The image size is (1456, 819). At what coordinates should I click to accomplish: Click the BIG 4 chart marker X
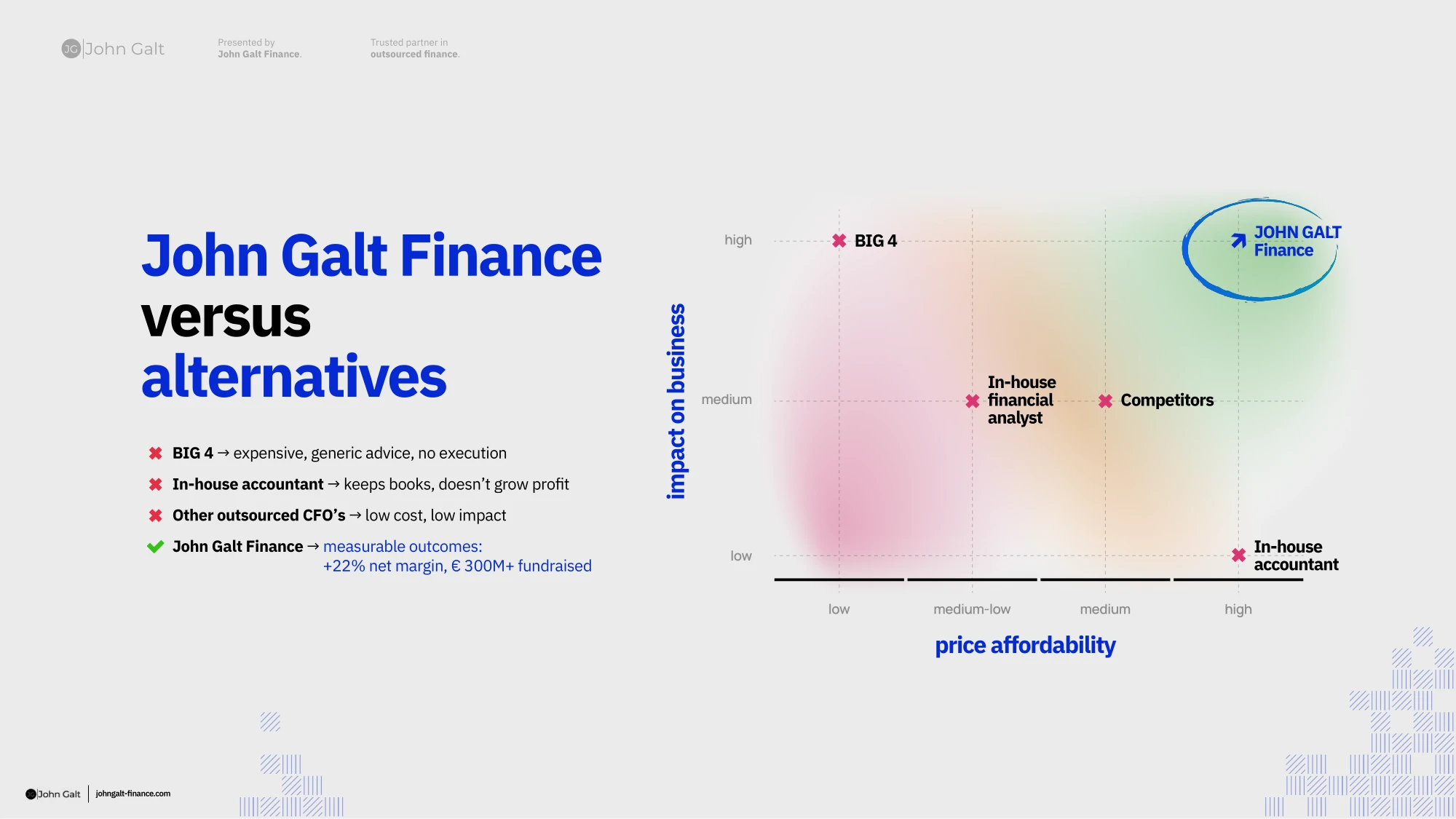(x=839, y=241)
